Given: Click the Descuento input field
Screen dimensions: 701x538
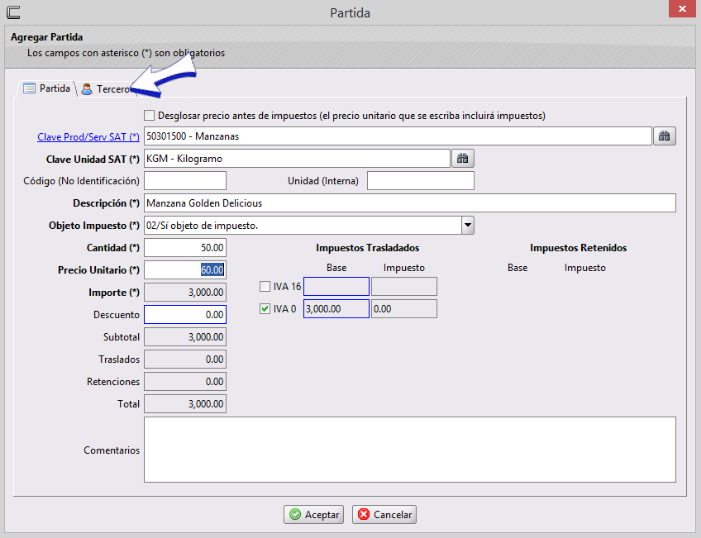Looking at the screenshot, I should [185, 315].
